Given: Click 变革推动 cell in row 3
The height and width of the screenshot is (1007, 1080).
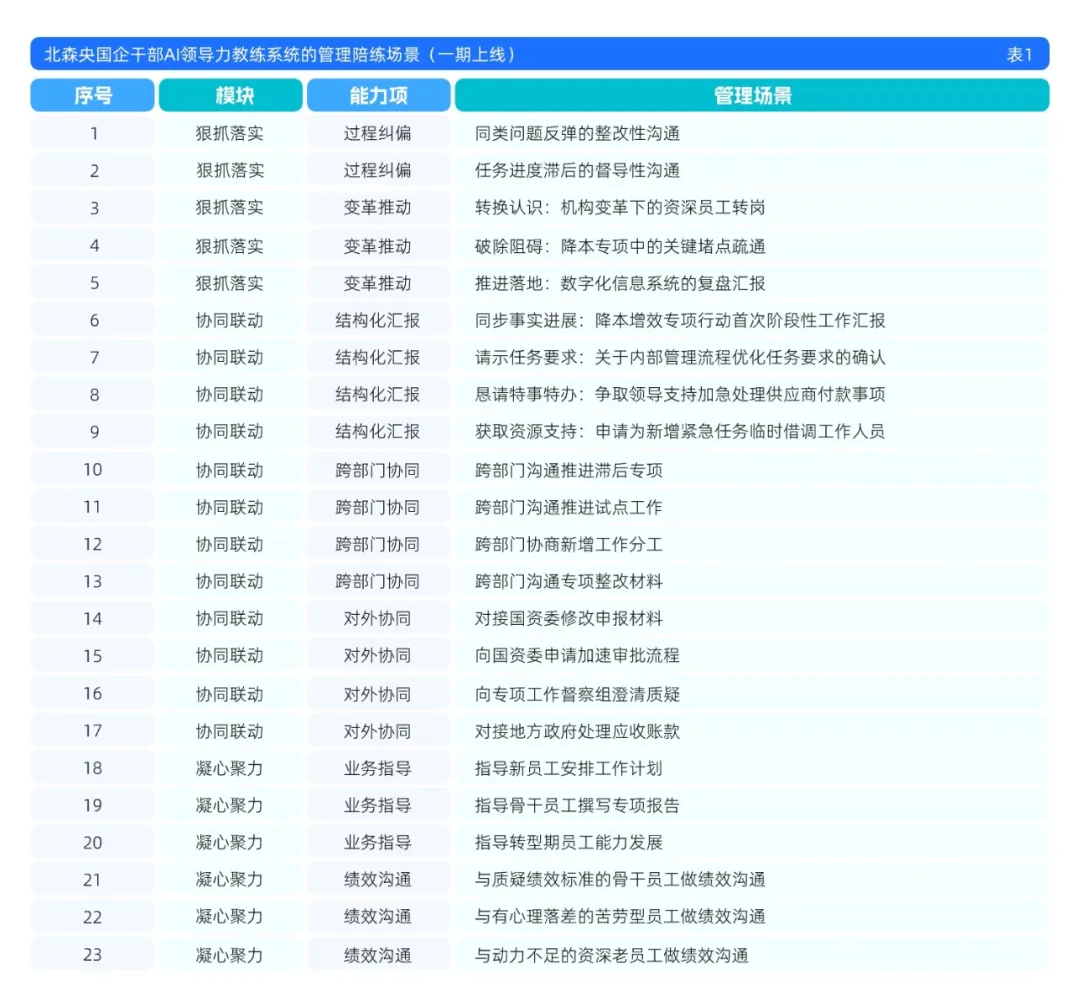Looking at the screenshot, I should tap(377, 207).
